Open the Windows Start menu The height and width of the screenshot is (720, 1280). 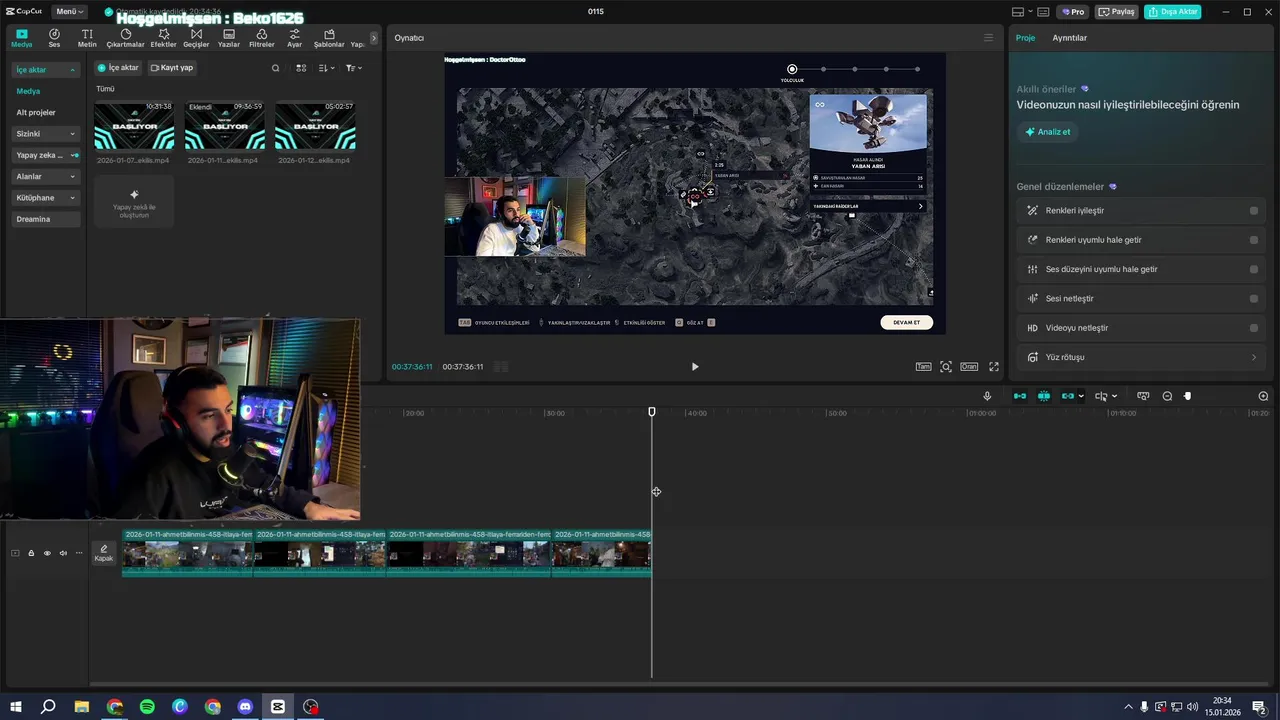point(16,707)
